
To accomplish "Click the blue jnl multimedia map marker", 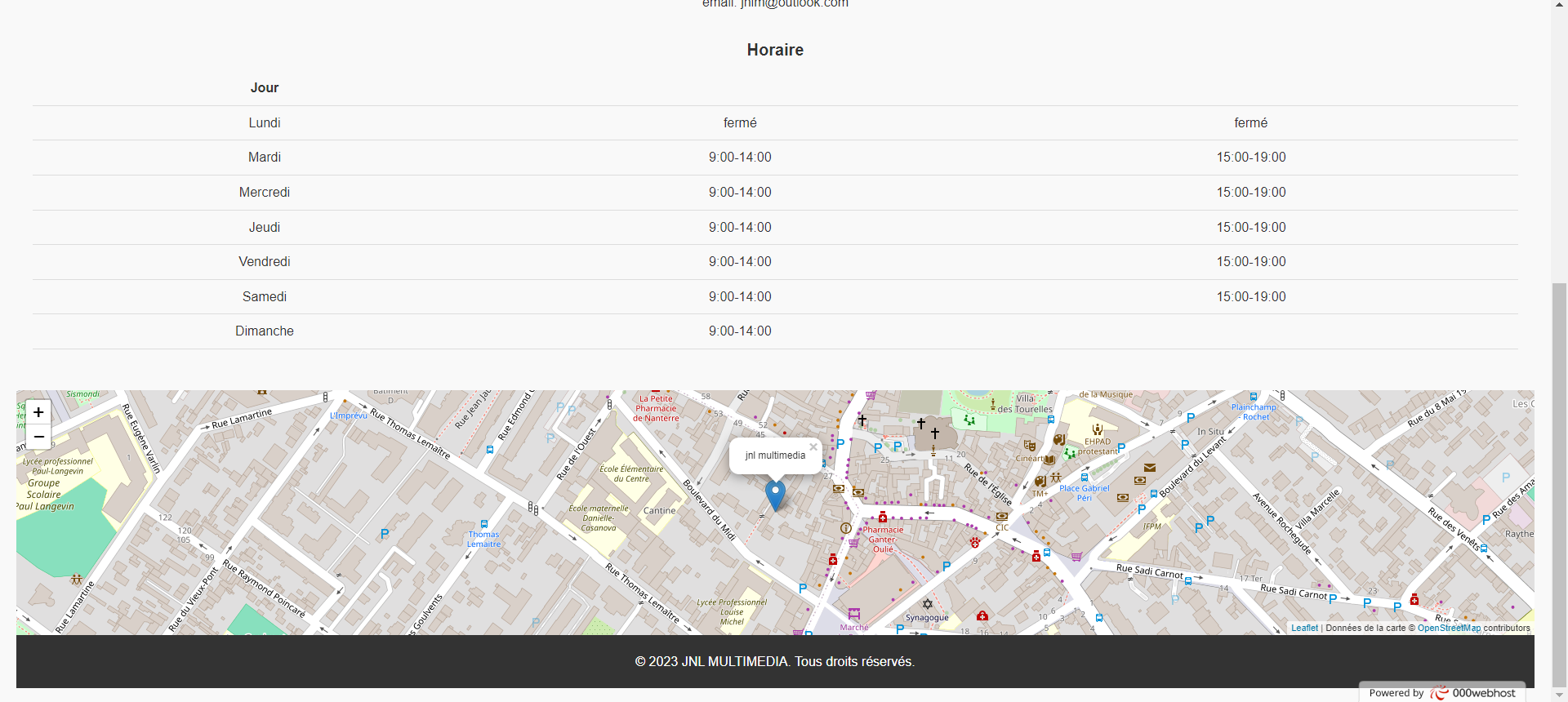I will tap(775, 495).
